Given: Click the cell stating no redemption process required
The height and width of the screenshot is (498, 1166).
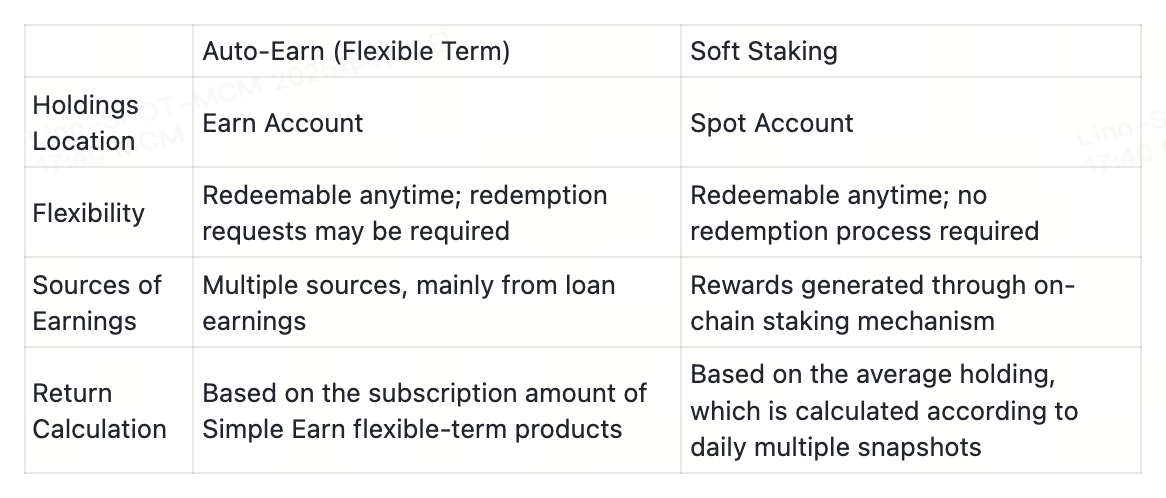Looking at the screenshot, I should pos(864,213).
